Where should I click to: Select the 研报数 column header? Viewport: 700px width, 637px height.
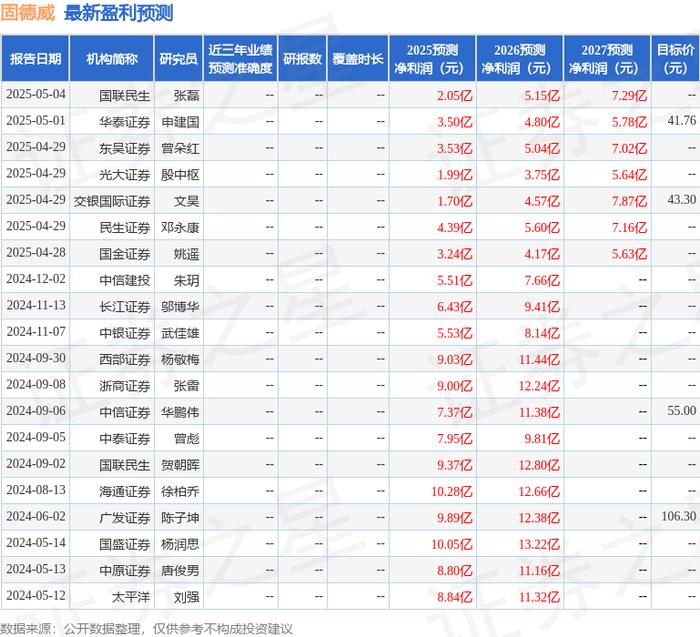point(302,58)
